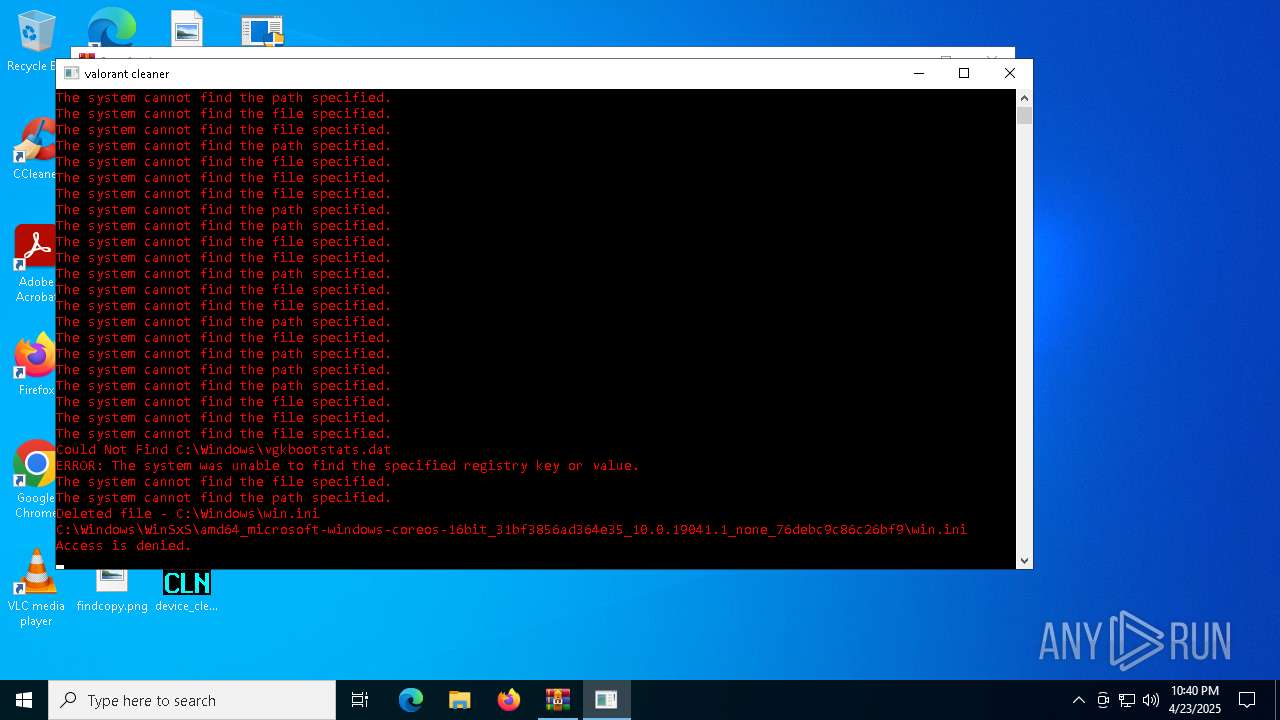The width and height of the screenshot is (1280, 720).
Task: Launch the Firefox desktop shortcut
Action: [35, 364]
